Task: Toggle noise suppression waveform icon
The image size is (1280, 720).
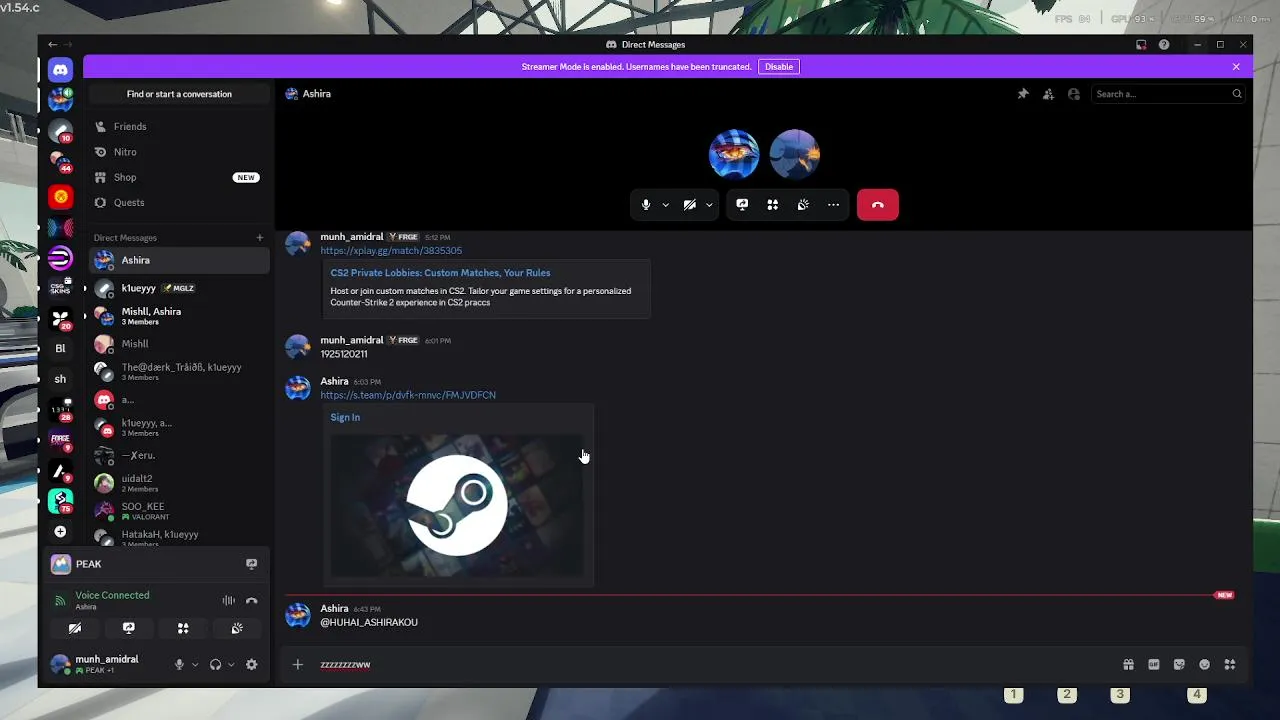Action: tap(229, 601)
